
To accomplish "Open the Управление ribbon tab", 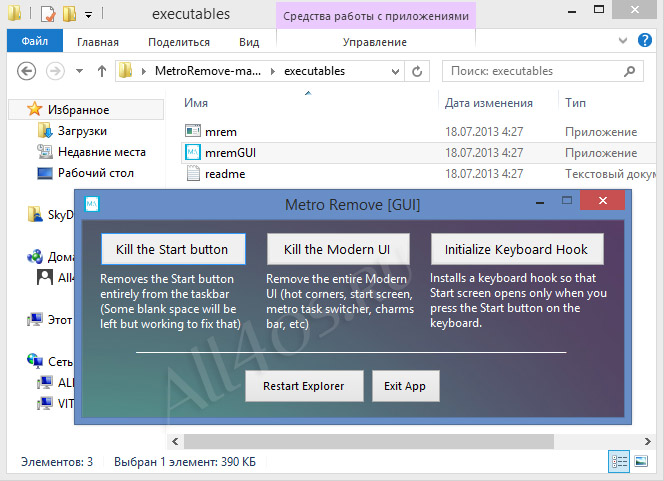I will [375, 42].
